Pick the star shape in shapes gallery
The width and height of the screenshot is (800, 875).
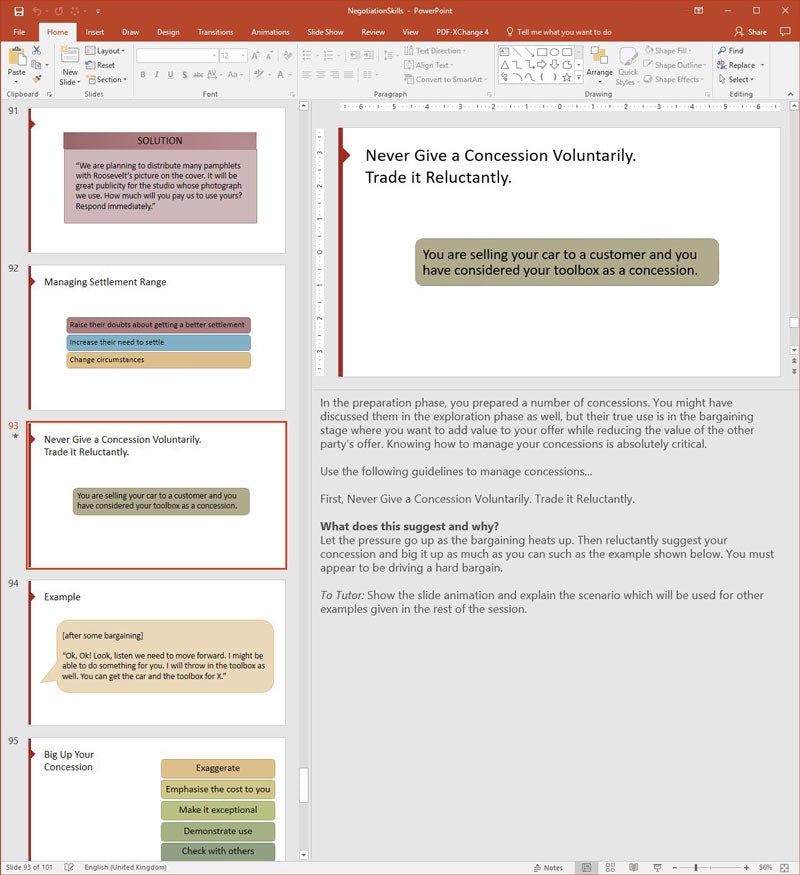[x=567, y=78]
